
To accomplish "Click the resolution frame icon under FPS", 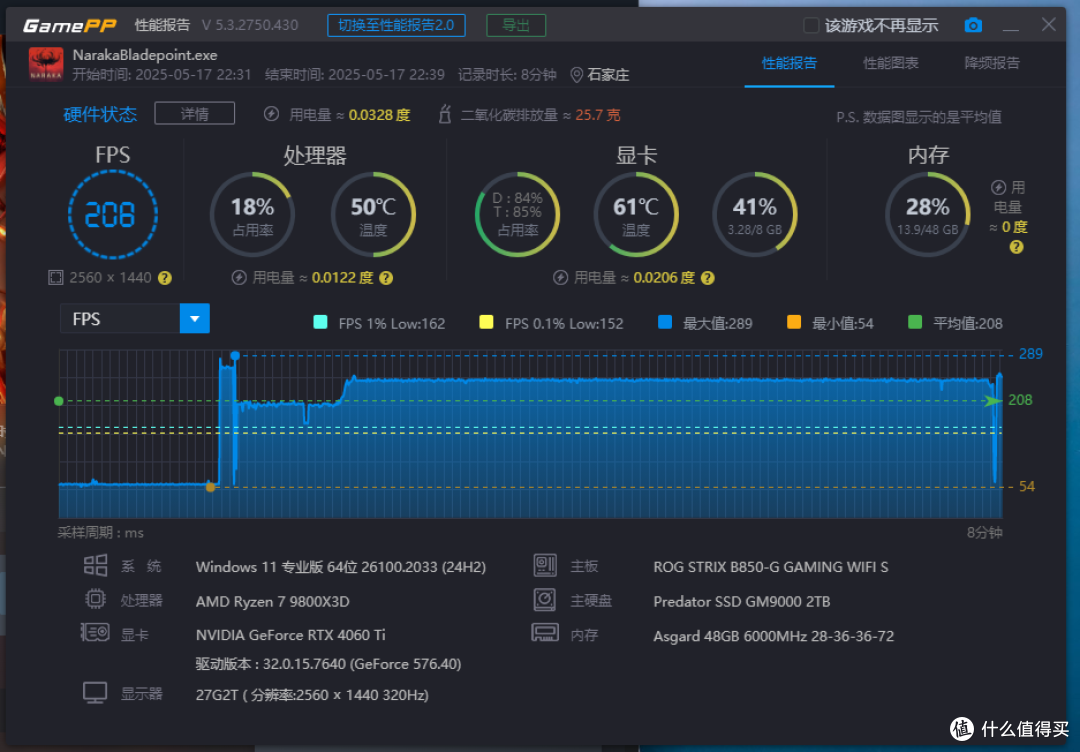I will tap(56, 278).
